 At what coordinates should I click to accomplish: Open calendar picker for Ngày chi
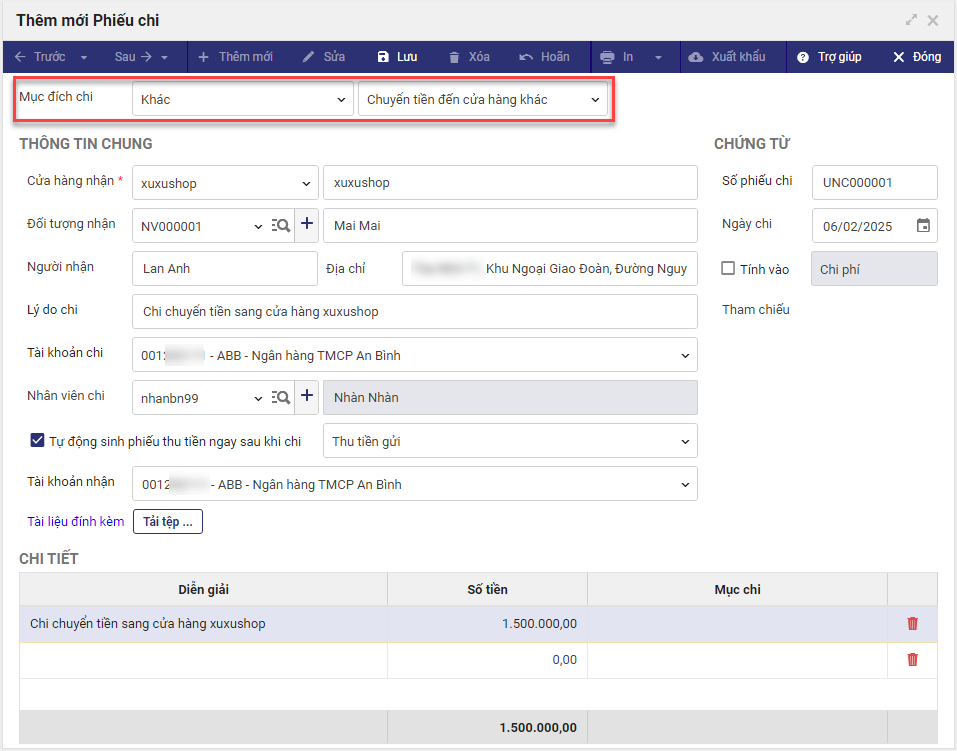923,226
